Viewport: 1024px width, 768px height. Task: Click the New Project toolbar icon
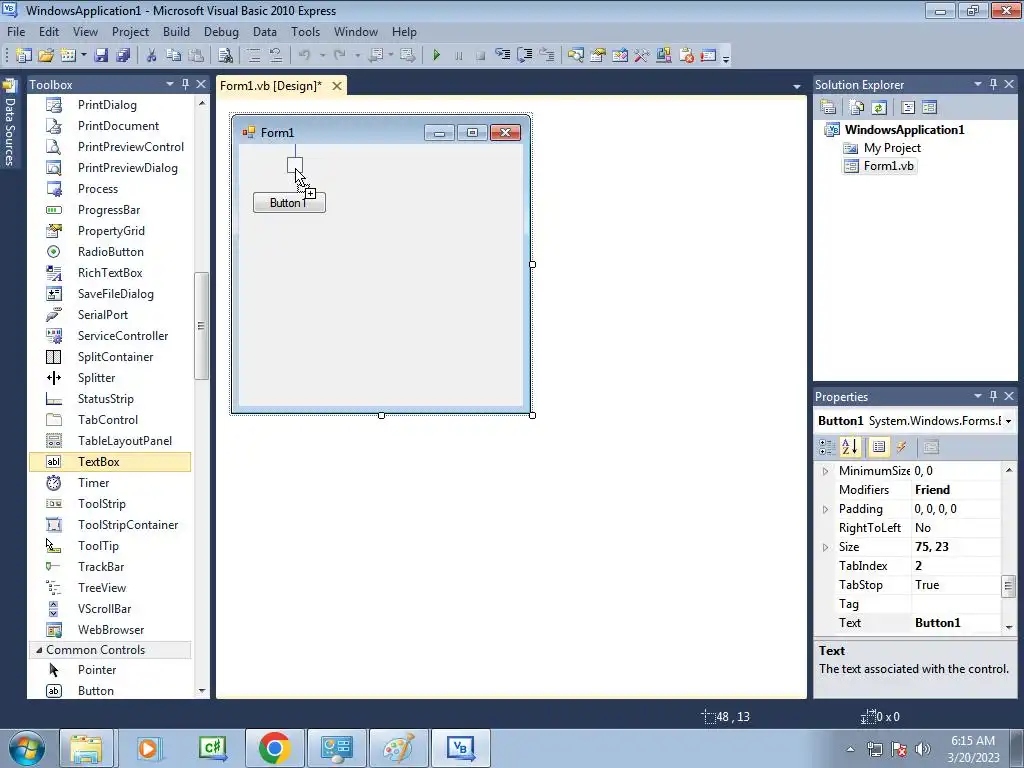24,56
